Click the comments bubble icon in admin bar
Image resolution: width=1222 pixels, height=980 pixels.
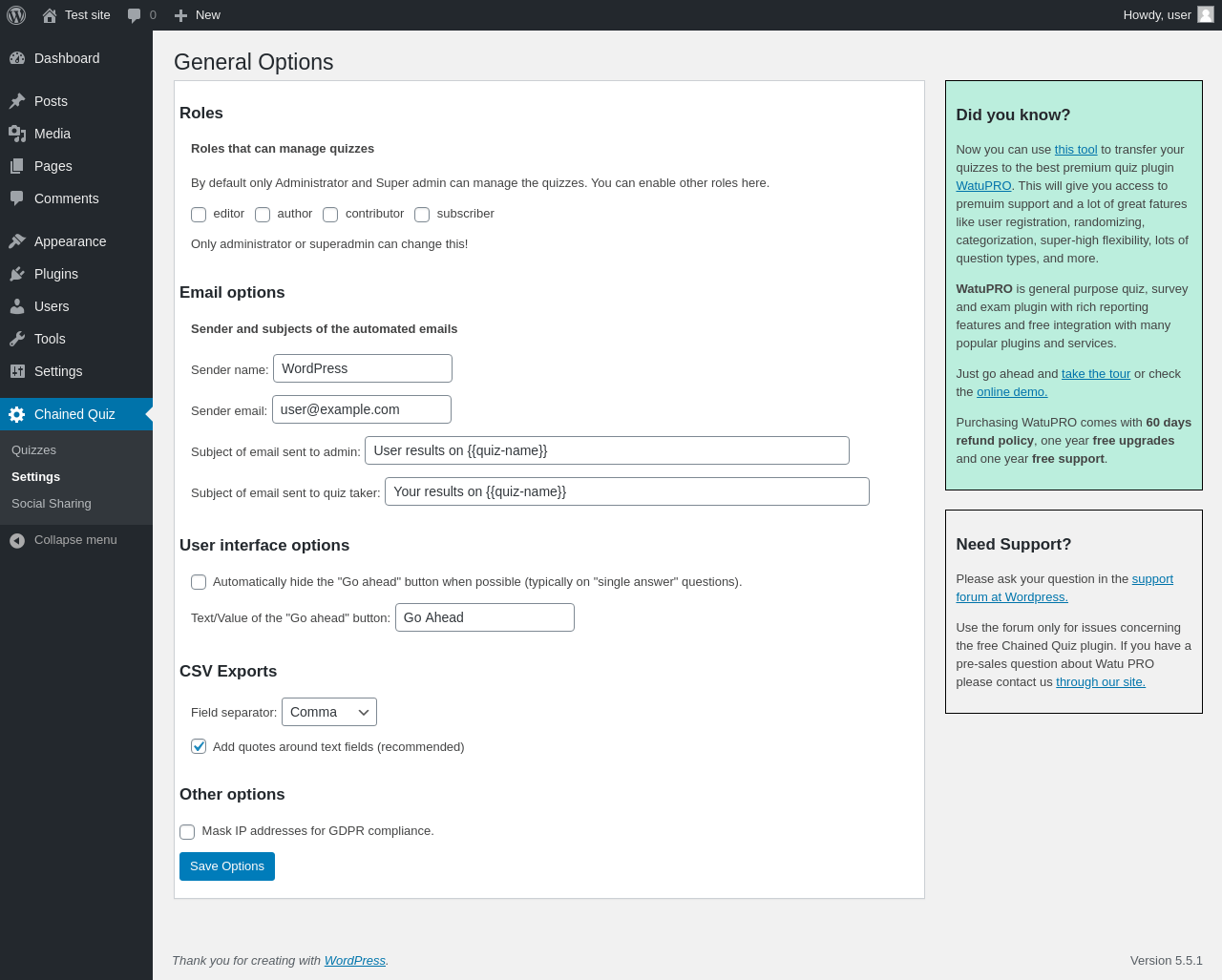135,15
